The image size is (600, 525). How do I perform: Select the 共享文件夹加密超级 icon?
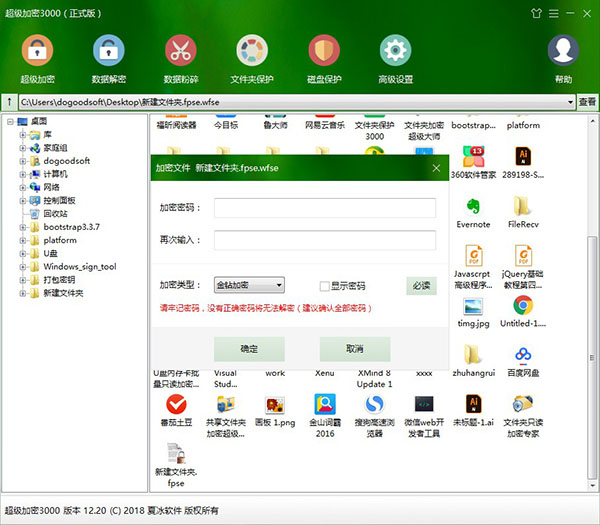[x=226, y=416]
